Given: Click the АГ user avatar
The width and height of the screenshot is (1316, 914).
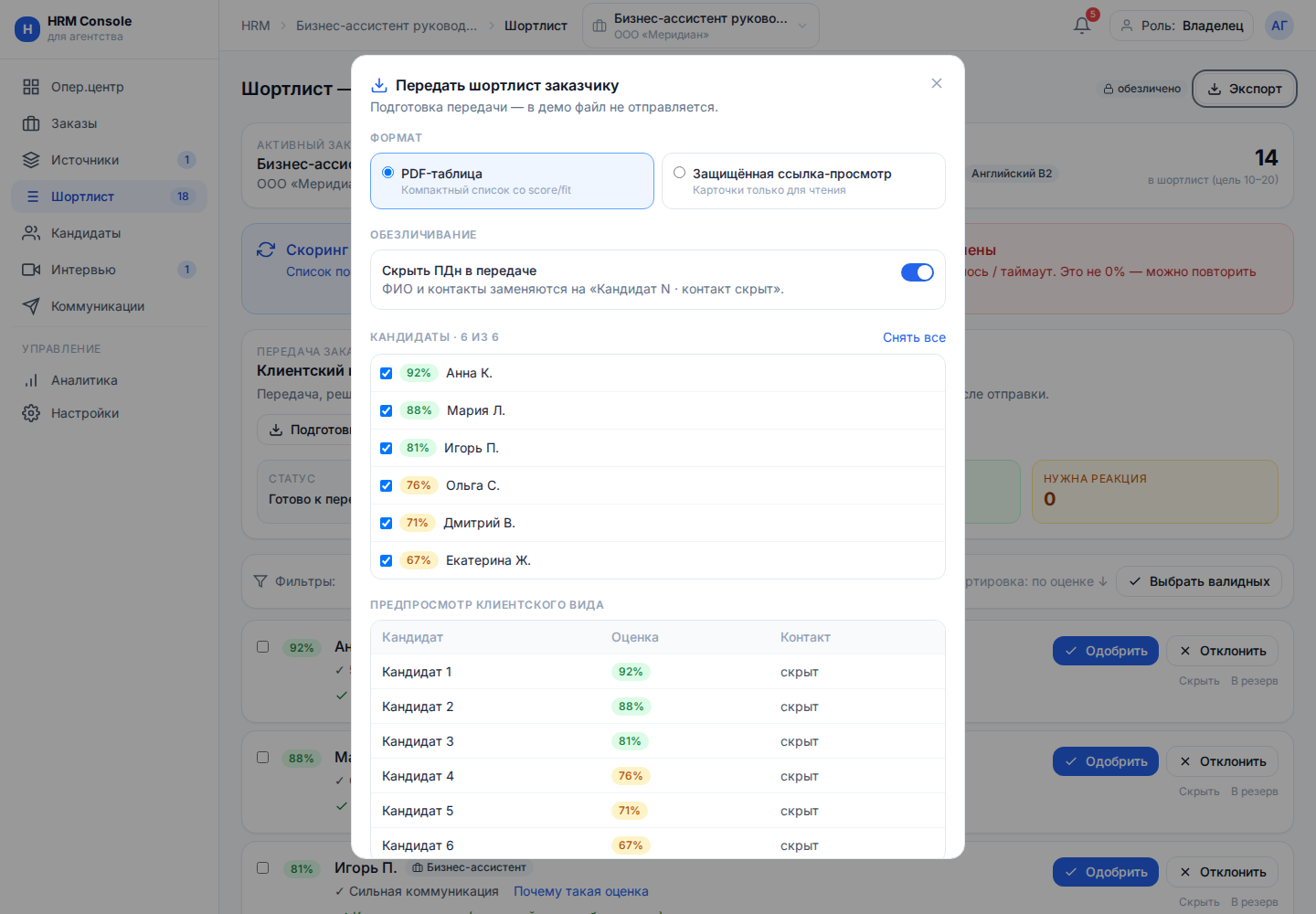Looking at the screenshot, I should (1279, 26).
